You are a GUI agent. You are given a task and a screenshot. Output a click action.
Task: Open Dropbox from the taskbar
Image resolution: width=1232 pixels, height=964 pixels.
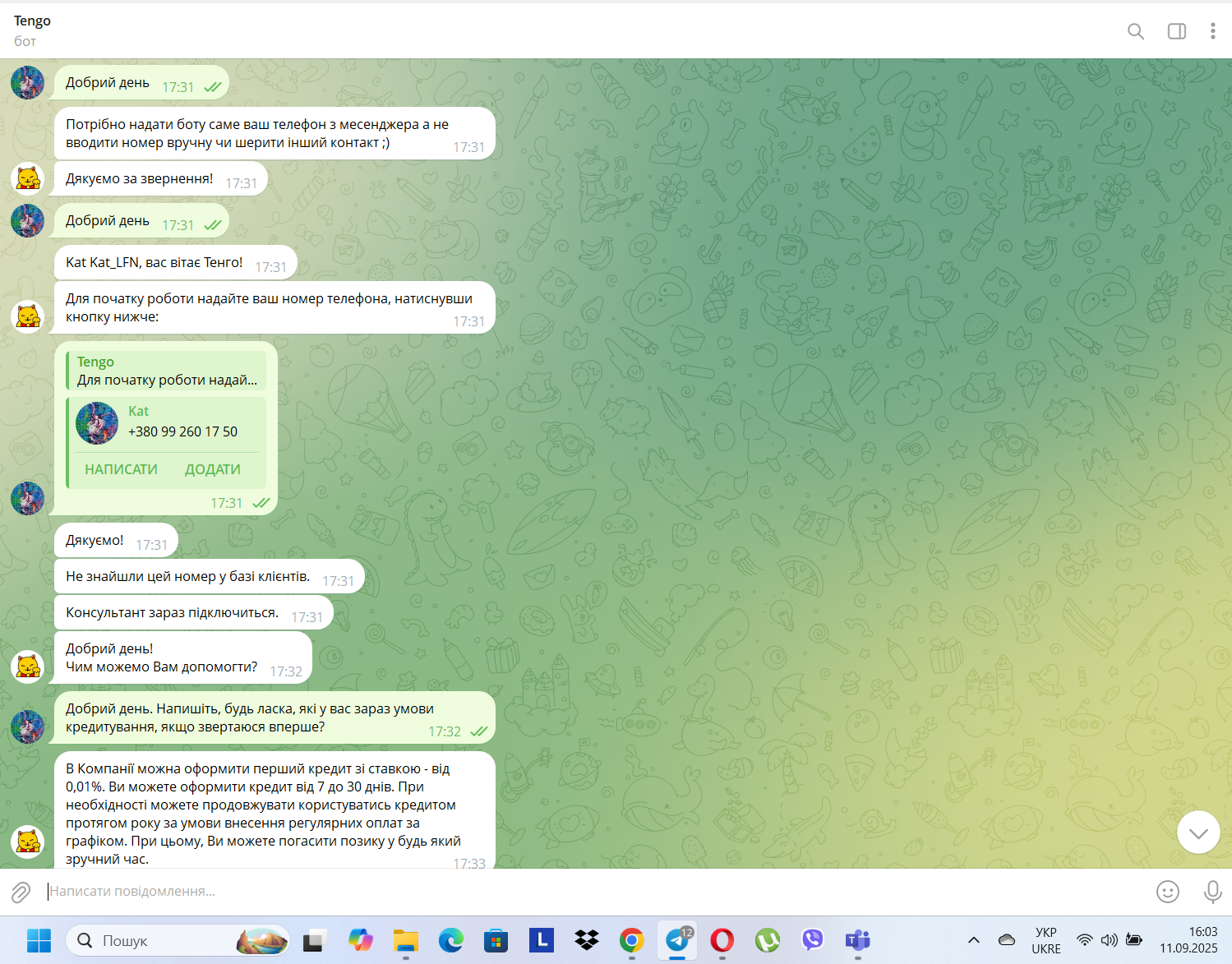click(x=586, y=940)
